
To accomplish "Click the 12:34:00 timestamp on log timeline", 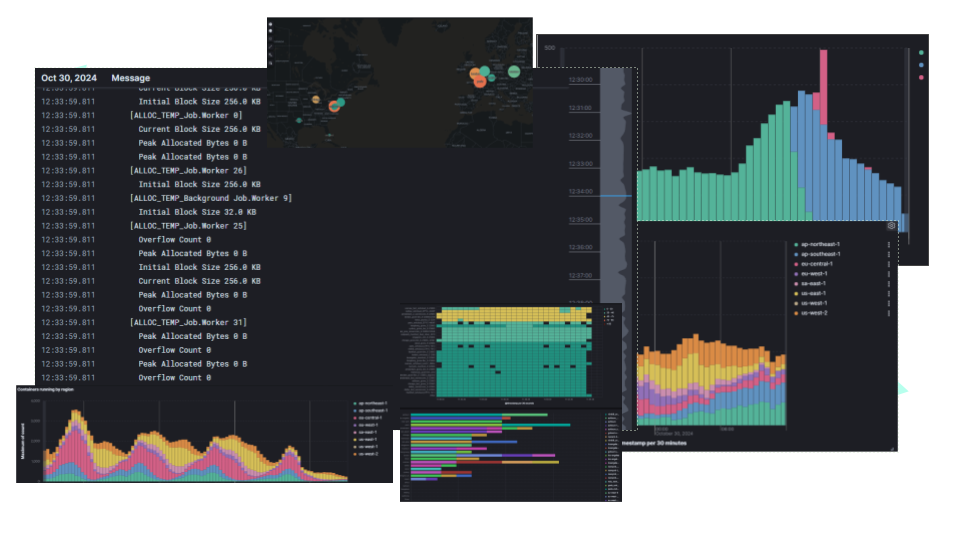I will tap(581, 191).
